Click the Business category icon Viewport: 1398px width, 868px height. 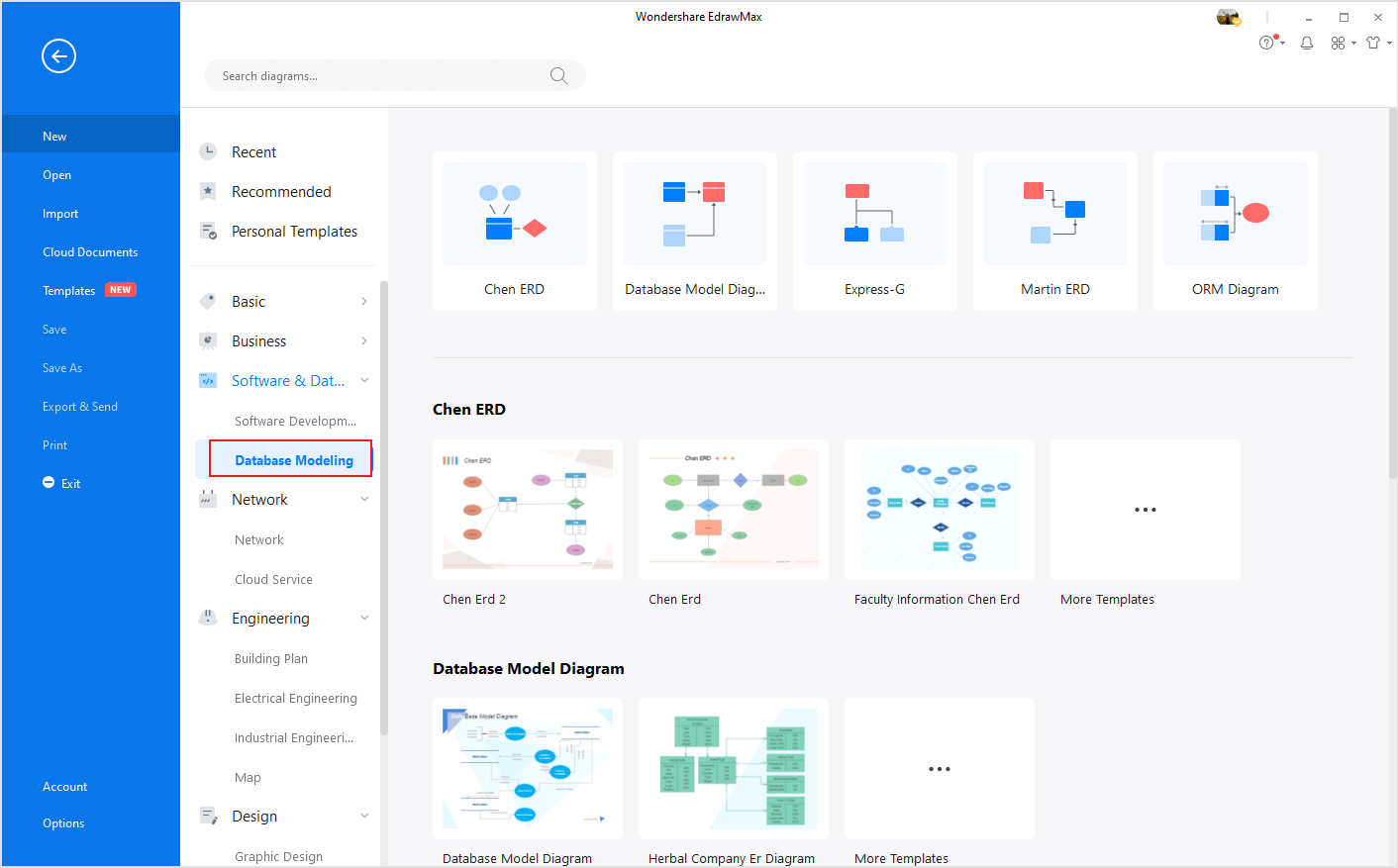pyautogui.click(x=208, y=340)
